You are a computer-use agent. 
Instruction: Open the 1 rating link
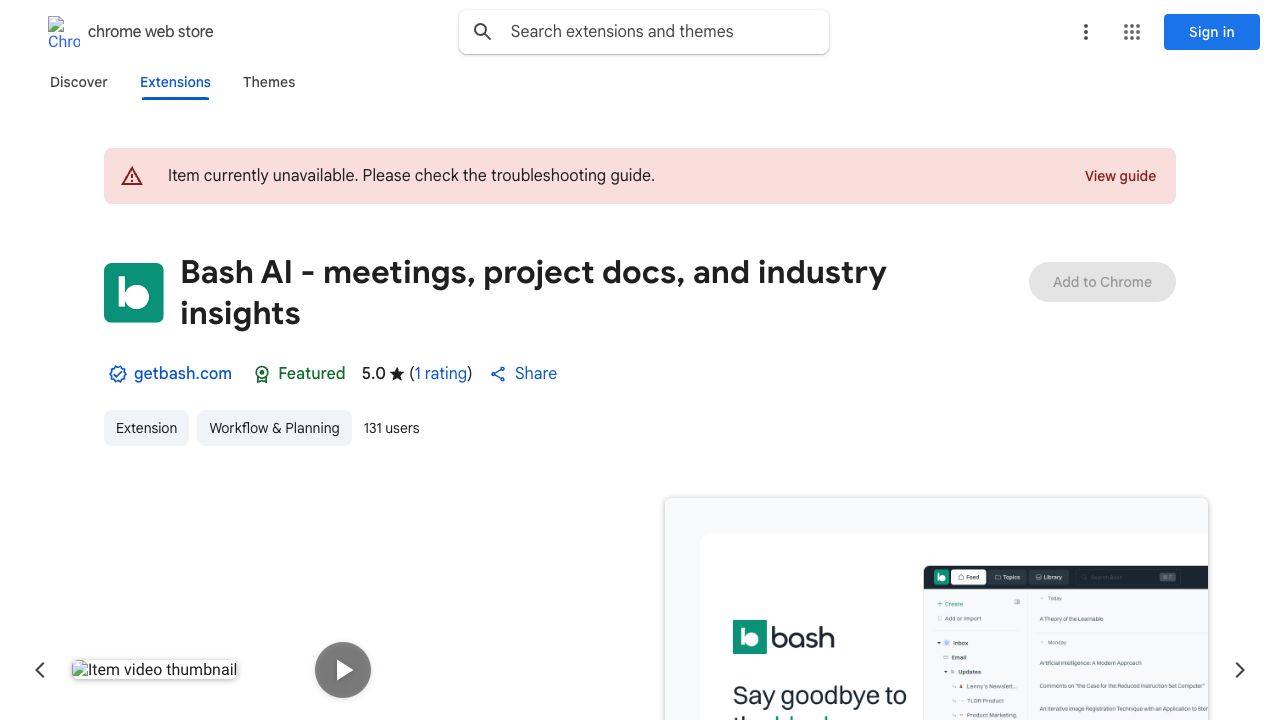tap(441, 374)
